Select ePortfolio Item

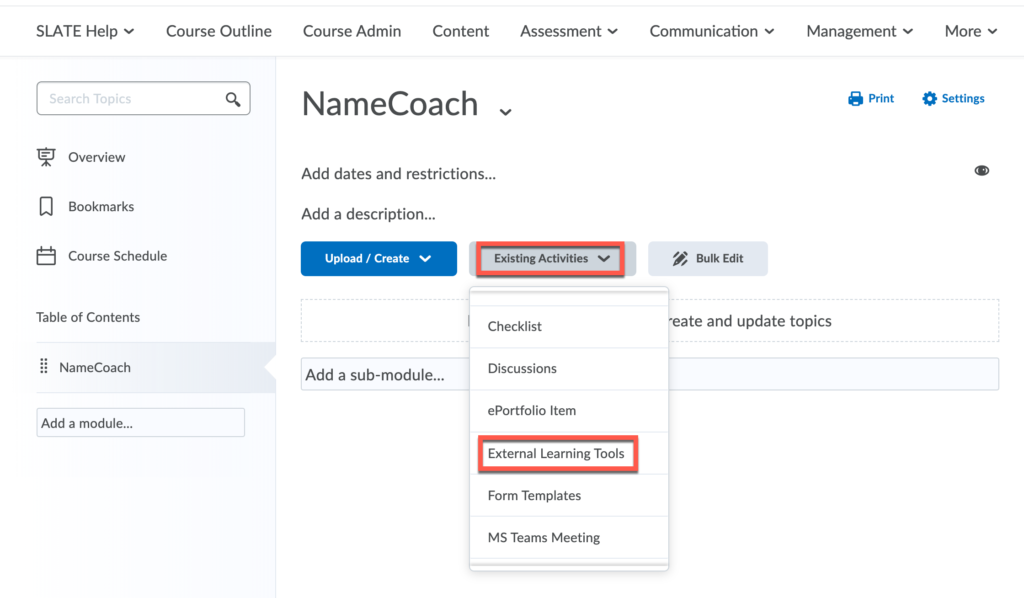pos(569,411)
